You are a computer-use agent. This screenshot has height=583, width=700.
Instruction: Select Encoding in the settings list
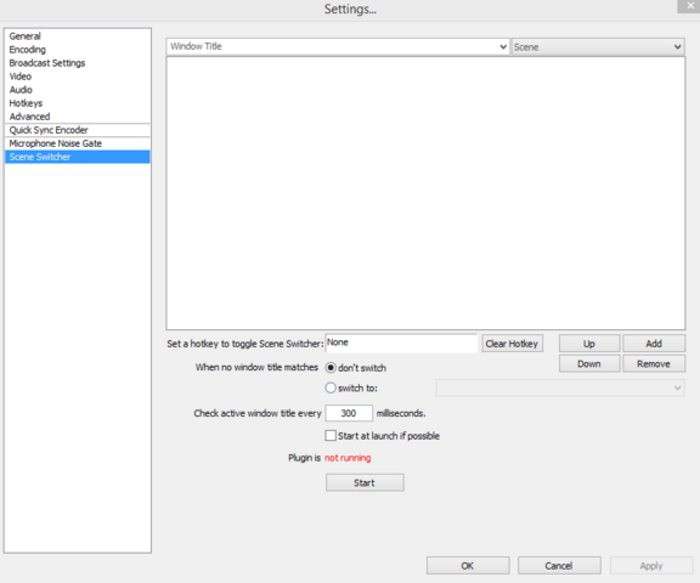[x=28, y=49]
